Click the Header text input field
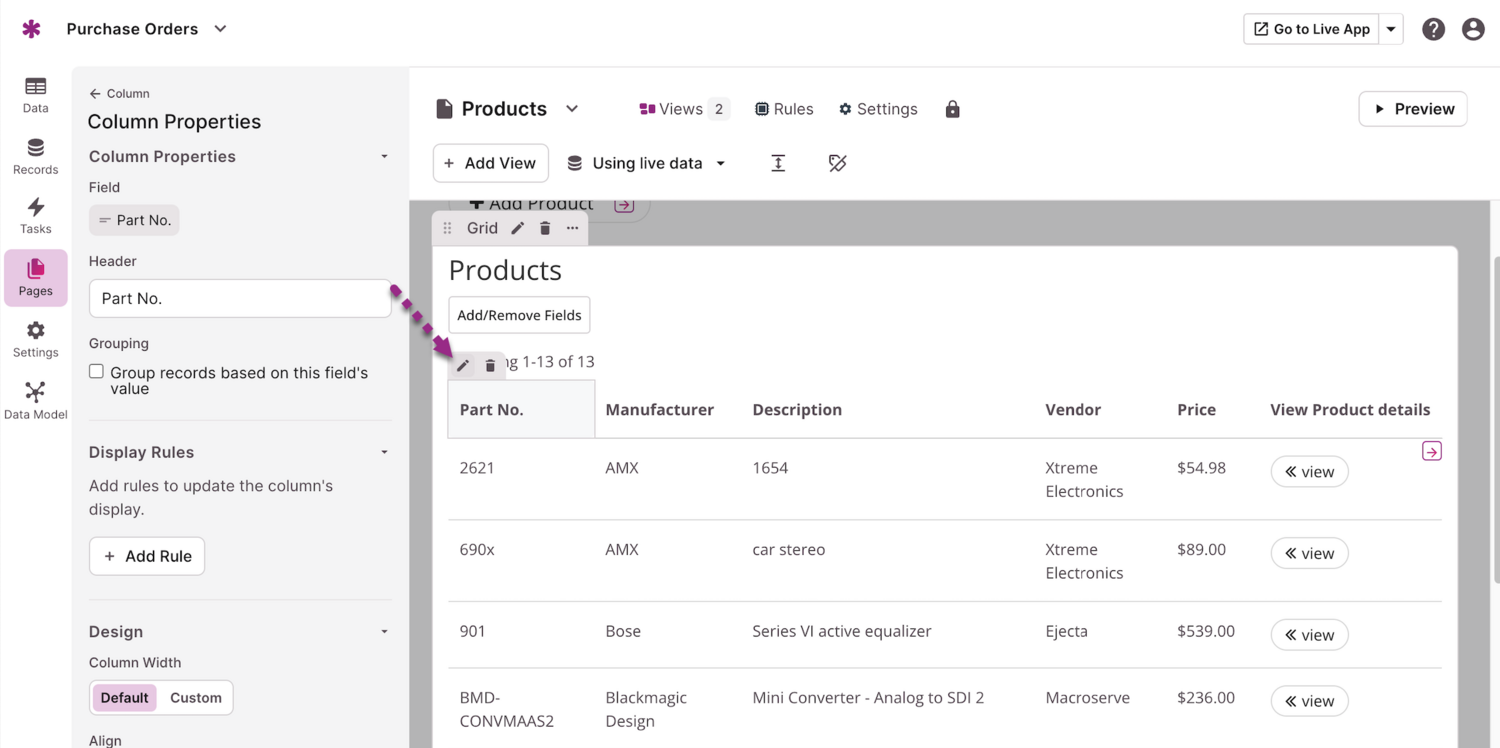Screen dimensions: 1500x748 240,298
